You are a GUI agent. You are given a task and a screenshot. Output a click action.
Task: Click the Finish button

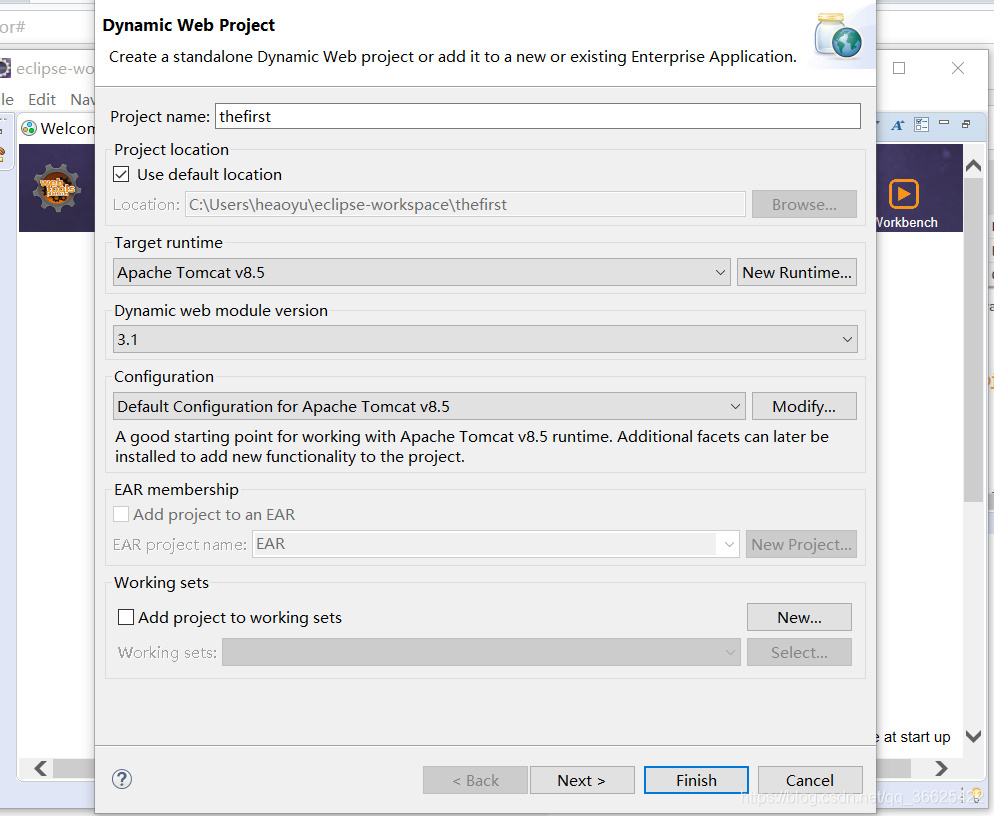696,780
